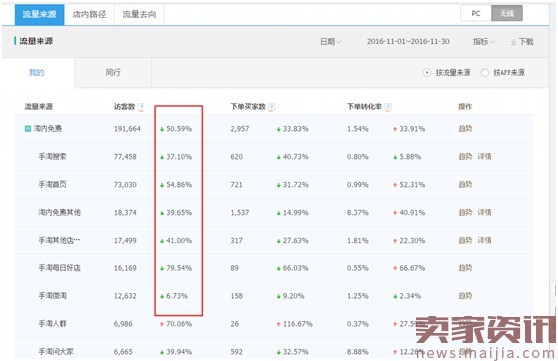The height and width of the screenshot is (361, 558).
Task: Choose the 按APP来源 radio button
Action: coord(485,73)
